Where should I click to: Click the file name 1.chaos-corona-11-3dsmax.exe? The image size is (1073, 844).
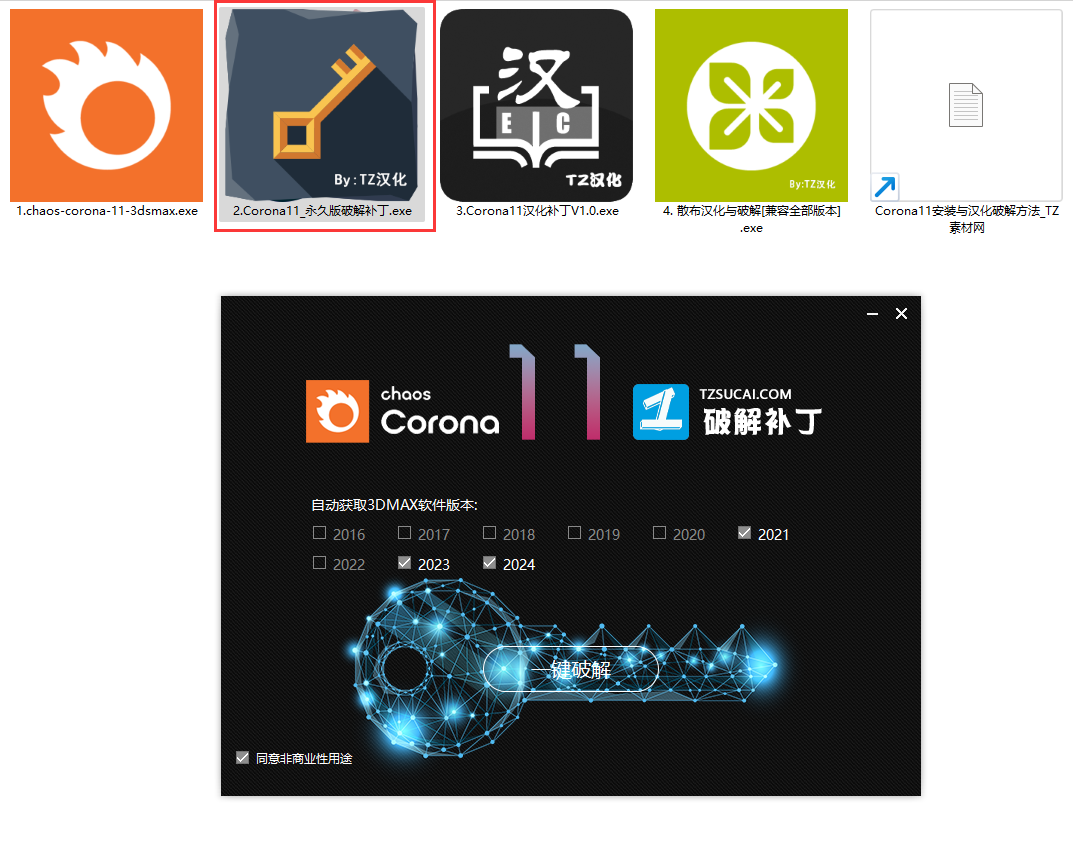point(107,211)
